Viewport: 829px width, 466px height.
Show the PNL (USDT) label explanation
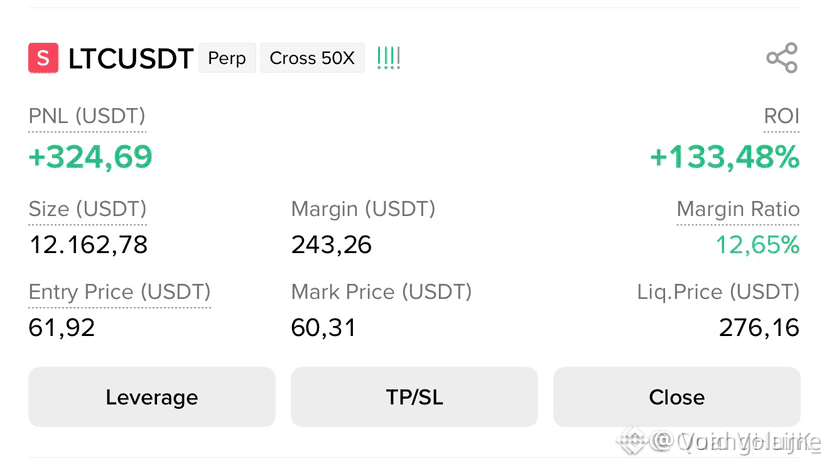(x=87, y=116)
